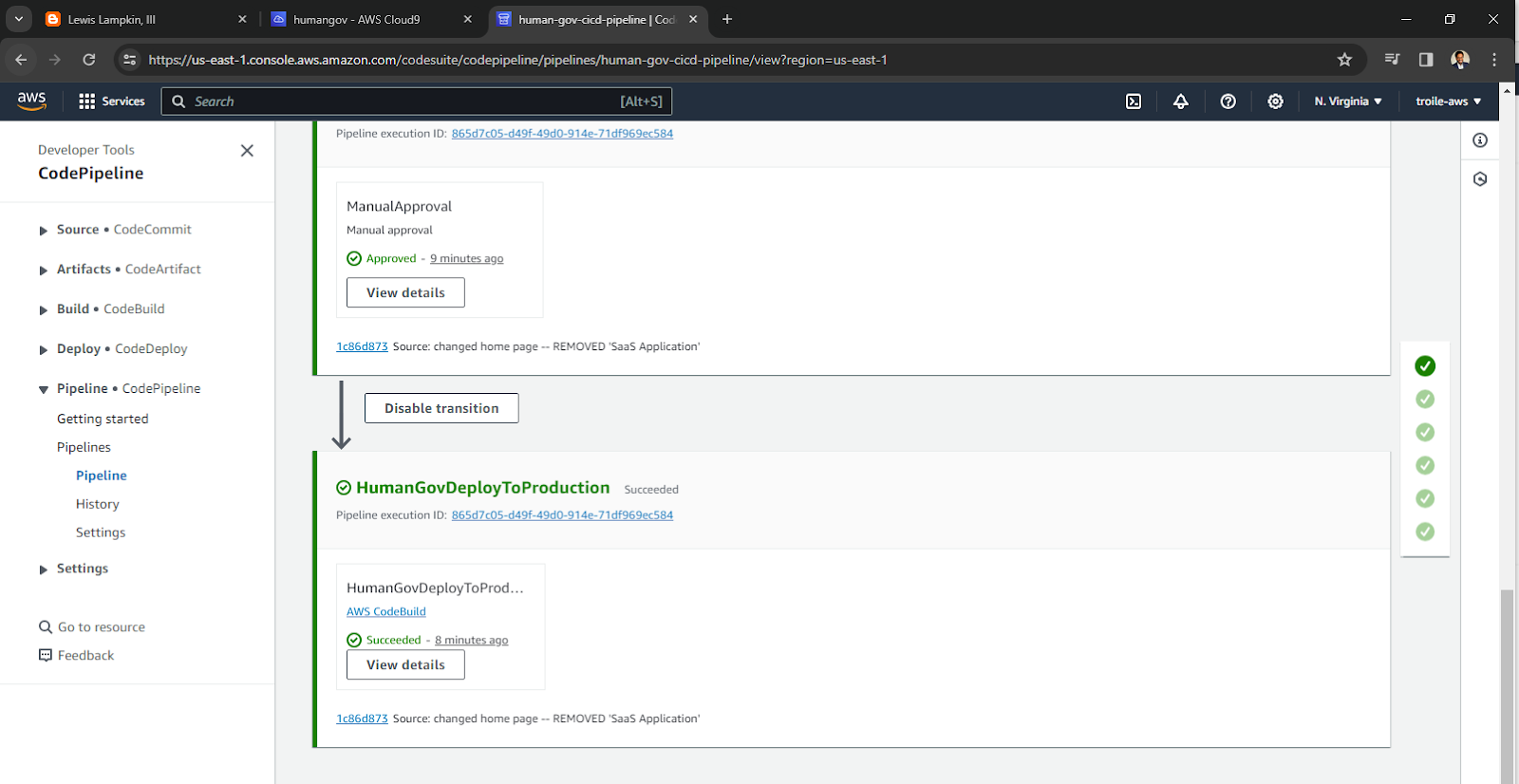Open commit 1c86d873 under ManualApproval
1519x784 pixels.
(362, 346)
